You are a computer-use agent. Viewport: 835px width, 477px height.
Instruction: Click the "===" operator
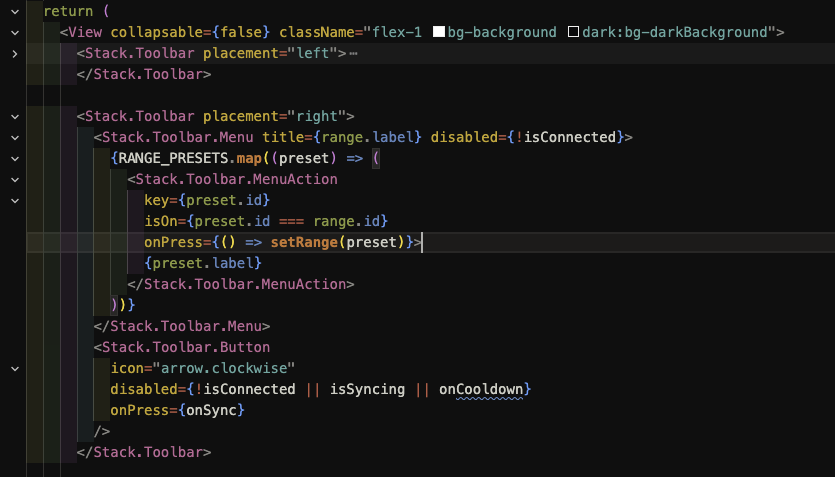click(291, 221)
